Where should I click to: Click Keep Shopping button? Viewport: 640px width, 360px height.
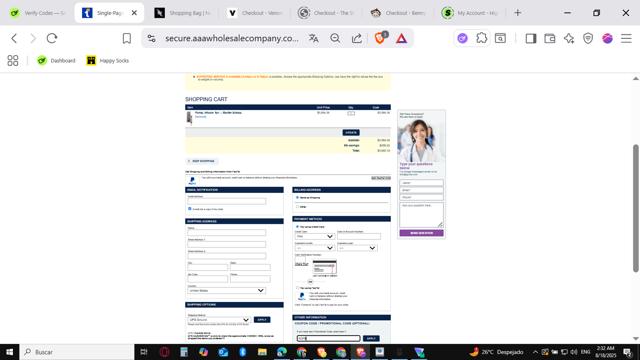[x=202, y=161]
